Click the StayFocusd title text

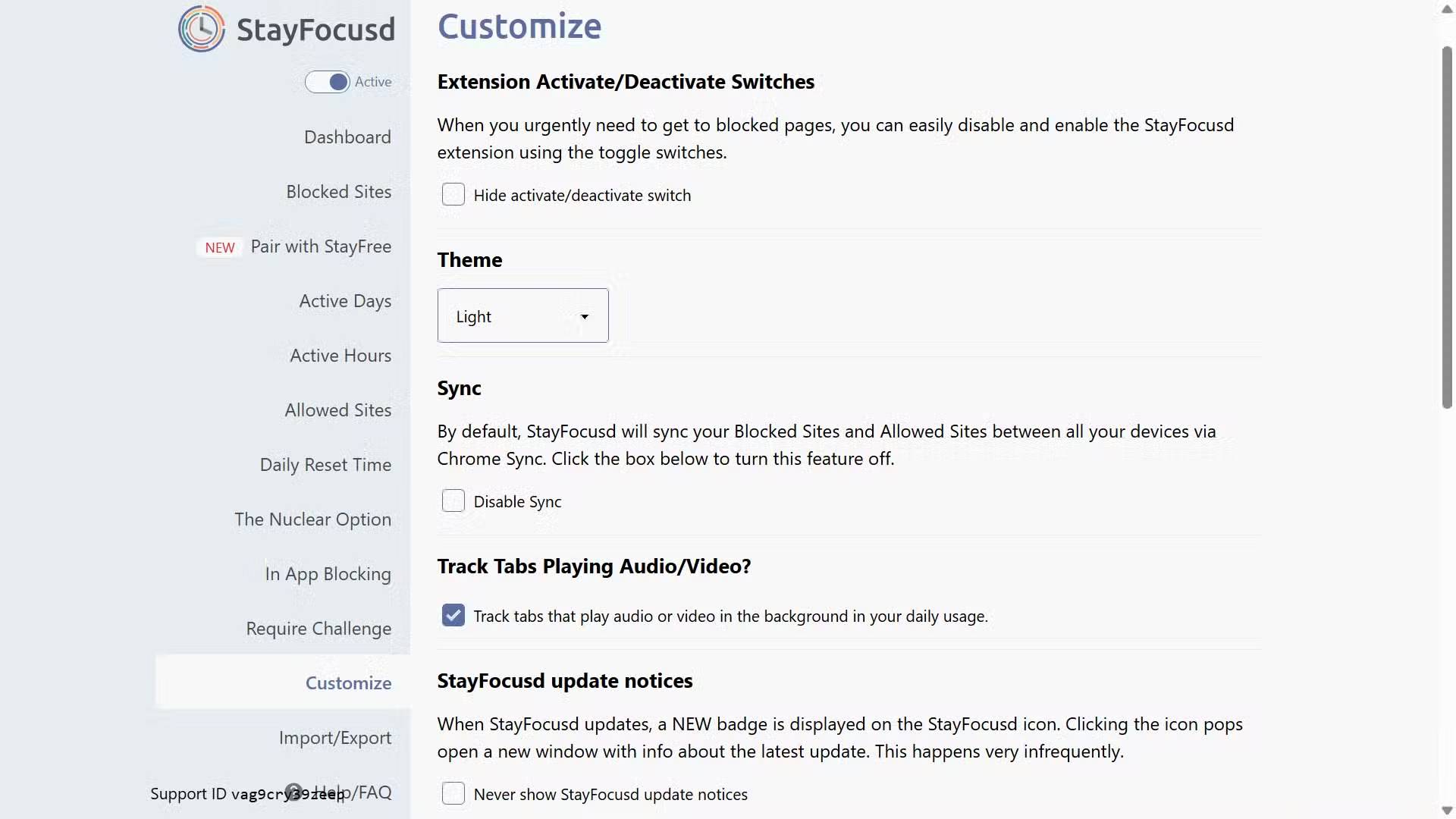coord(315,30)
